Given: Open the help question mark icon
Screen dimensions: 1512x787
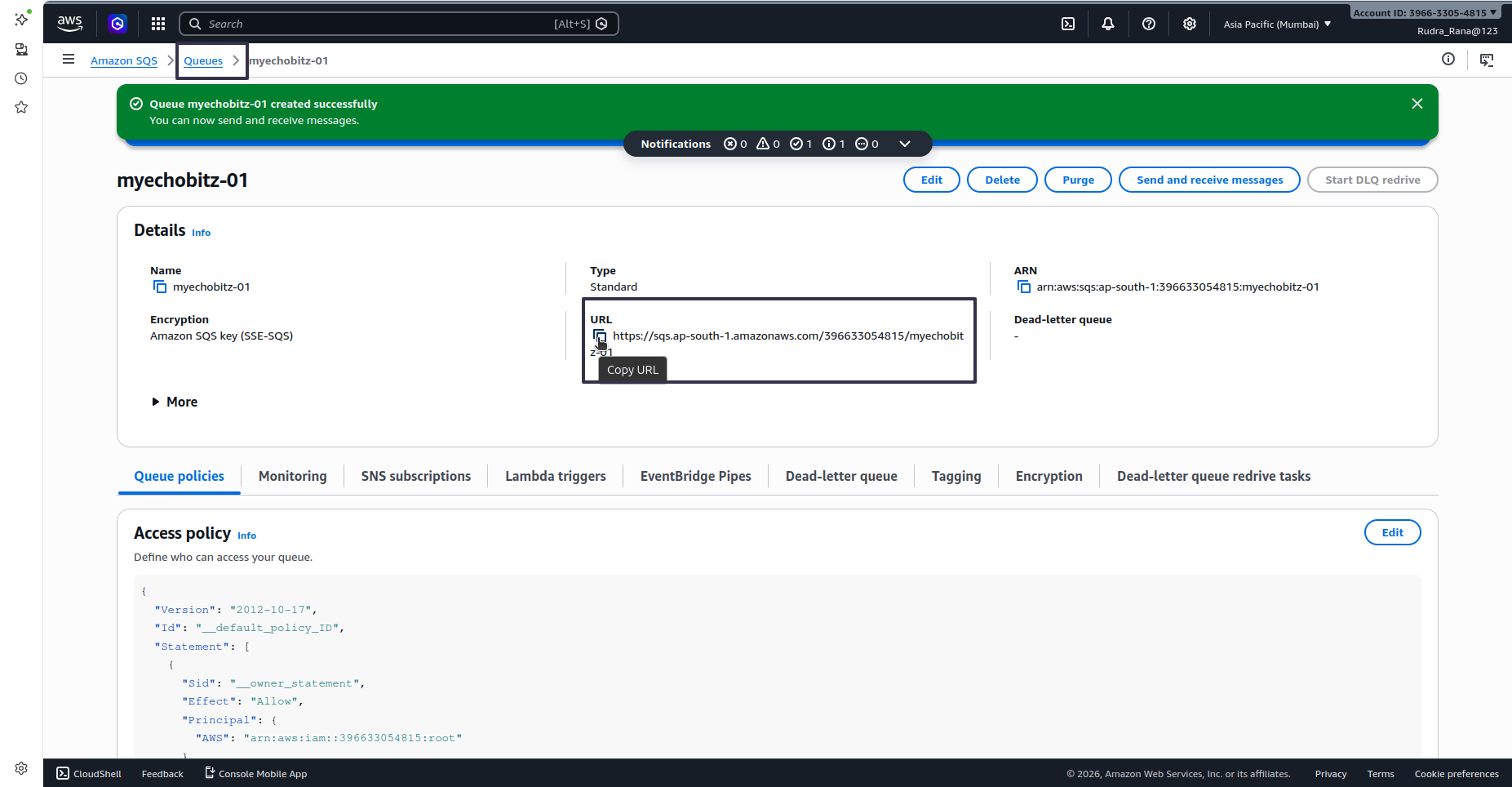Looking at the screenshot, I should coord(1149,24).
